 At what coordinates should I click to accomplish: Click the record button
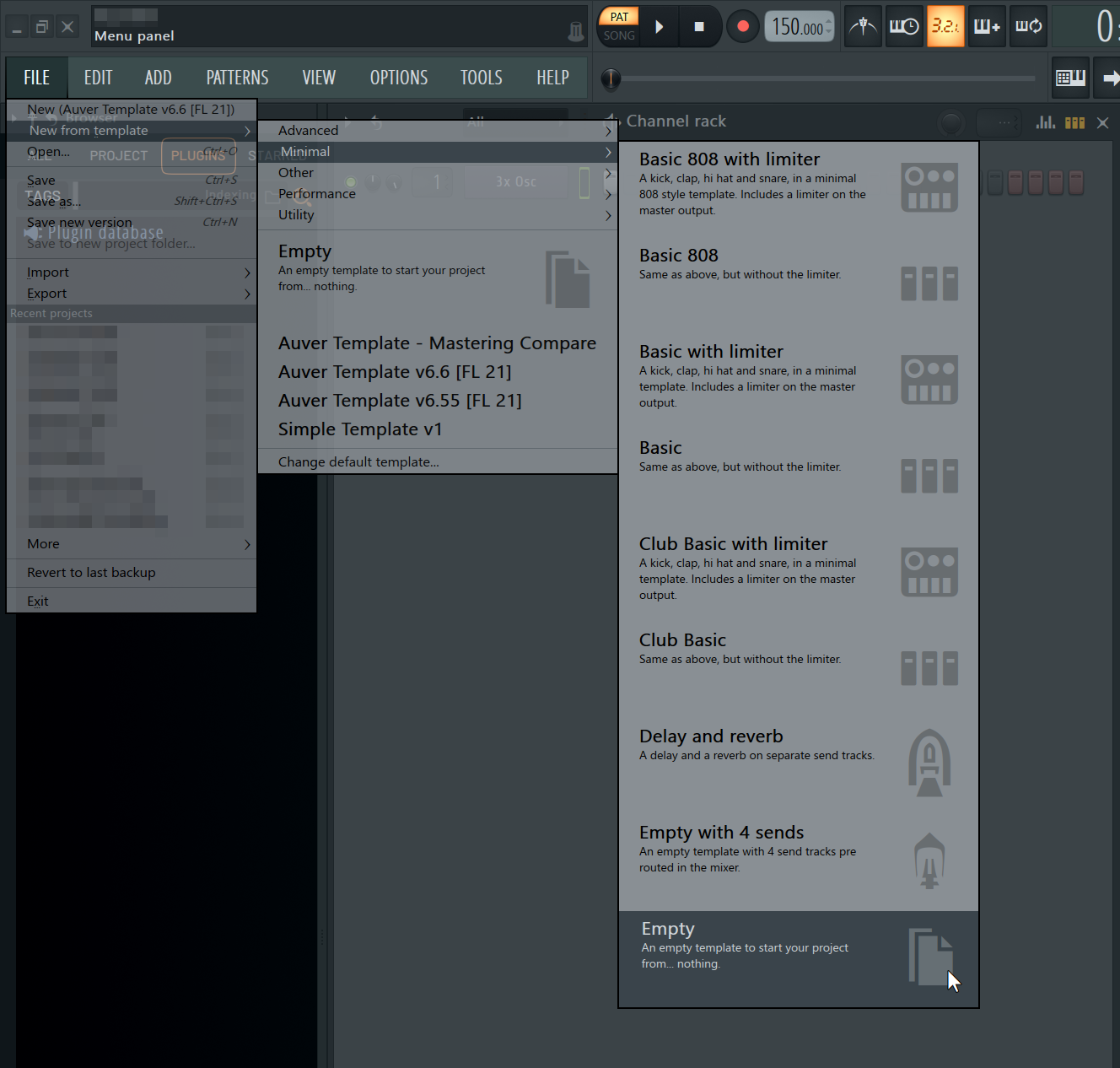click(741, 25)
